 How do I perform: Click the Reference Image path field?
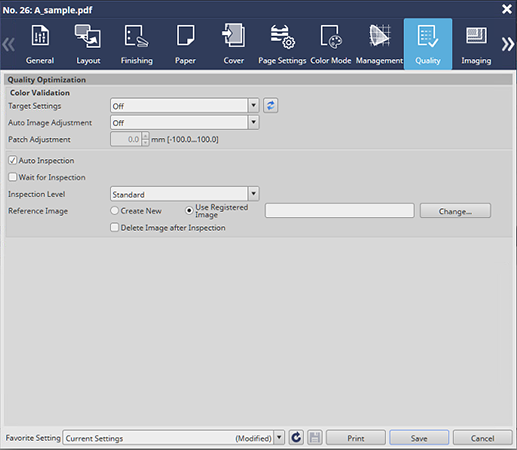coord(339,211)
